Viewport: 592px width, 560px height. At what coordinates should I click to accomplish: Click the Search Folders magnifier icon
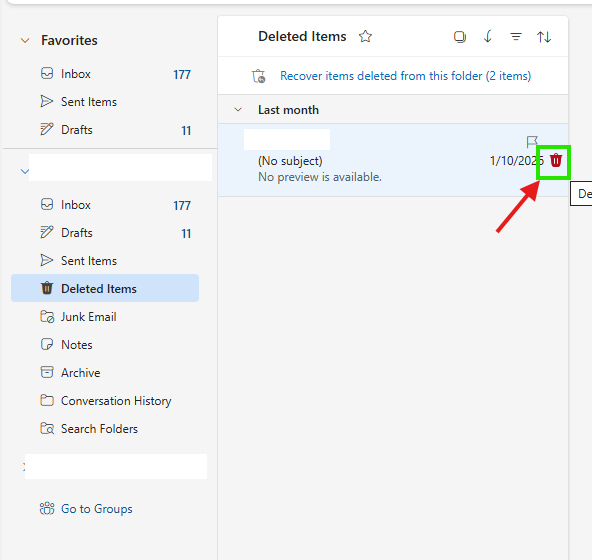47,428
